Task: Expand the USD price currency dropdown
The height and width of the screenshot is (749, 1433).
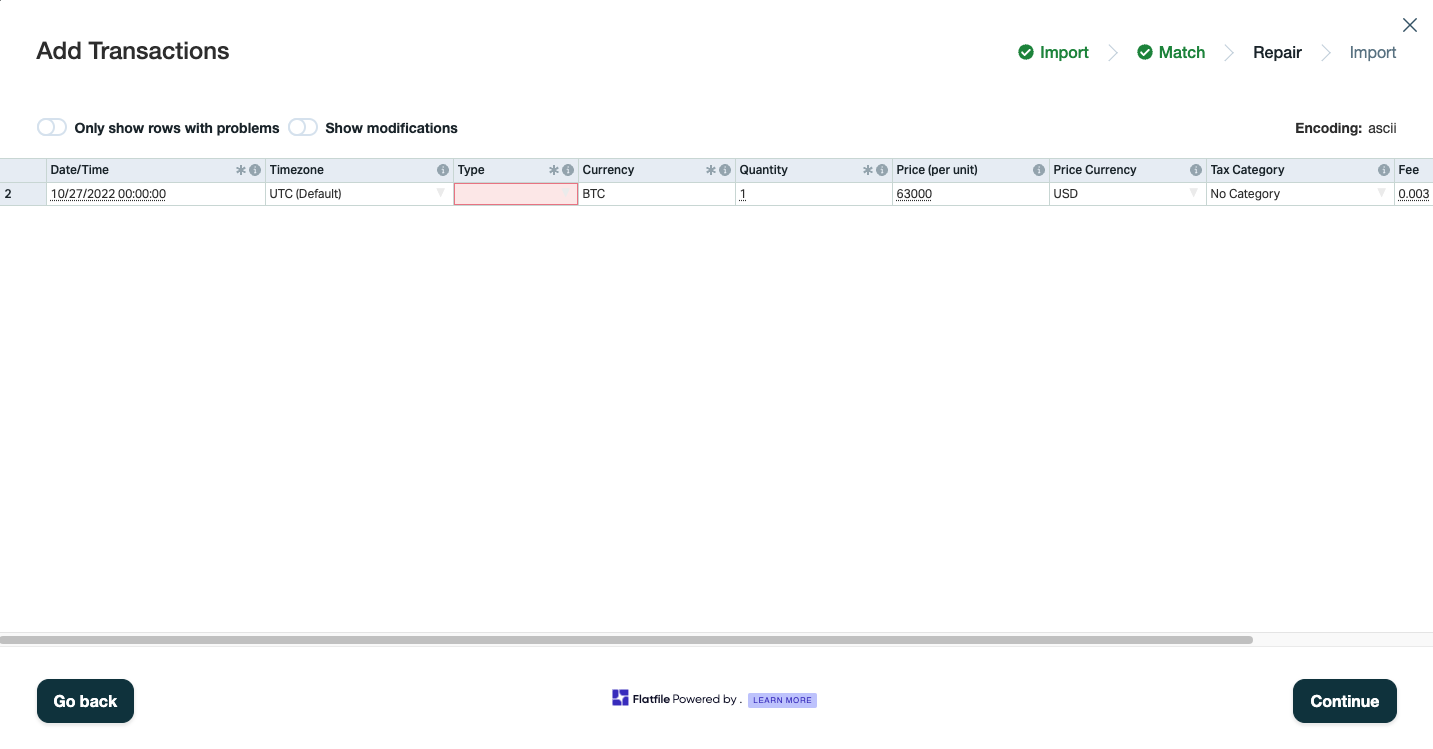Action: (x=1193, y=193)
